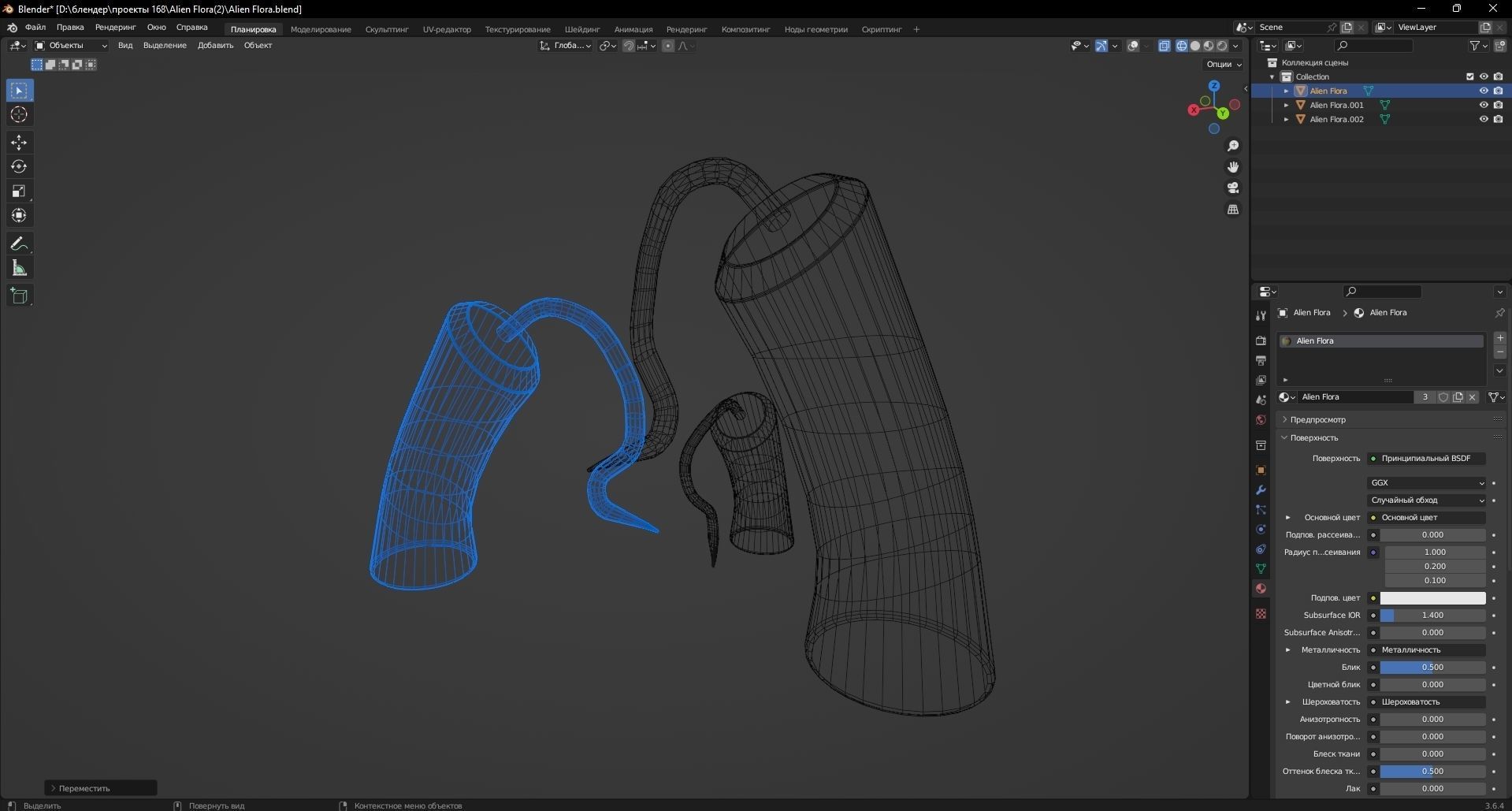This screenshot has width=1512, height=811.
Task: Open the Render properties tab
Action: click(1261, 340)
